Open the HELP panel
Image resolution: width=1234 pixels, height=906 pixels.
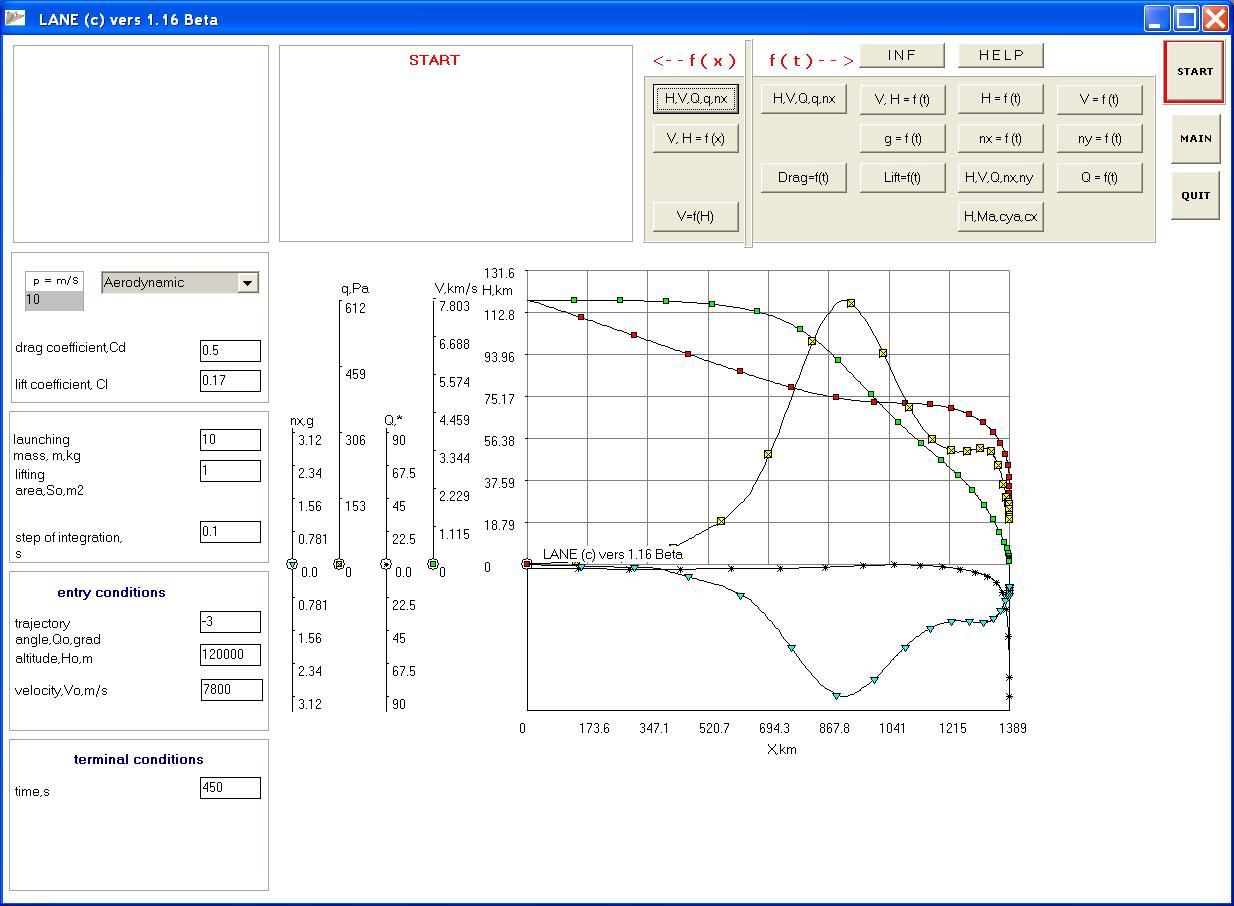(1001, 55)
